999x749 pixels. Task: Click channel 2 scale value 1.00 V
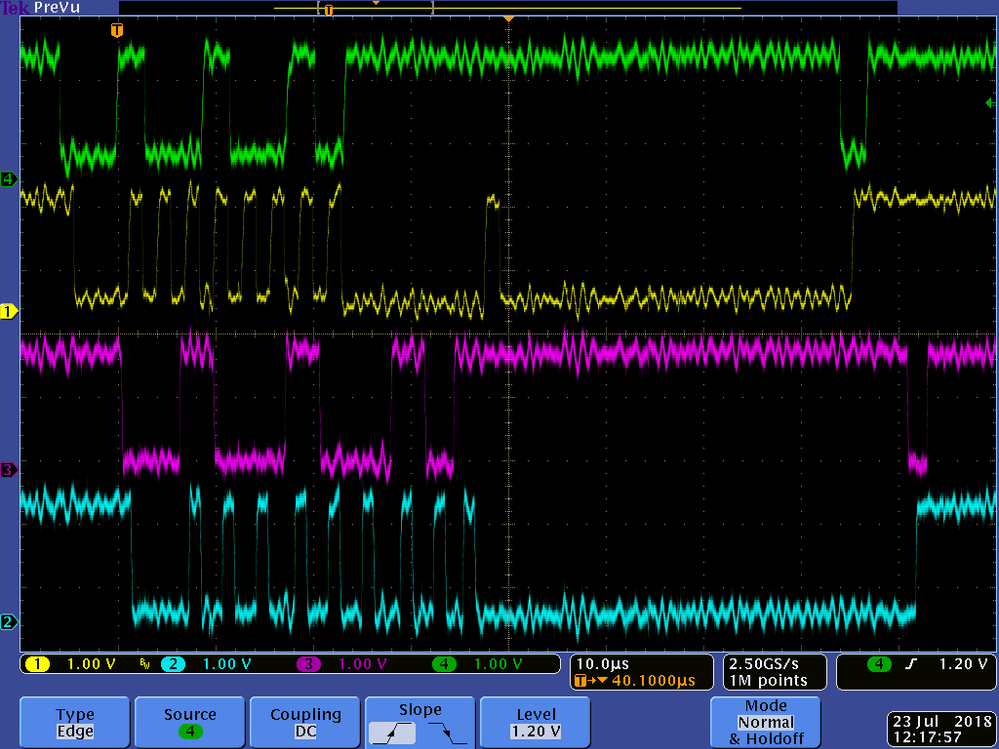point(227,664)
